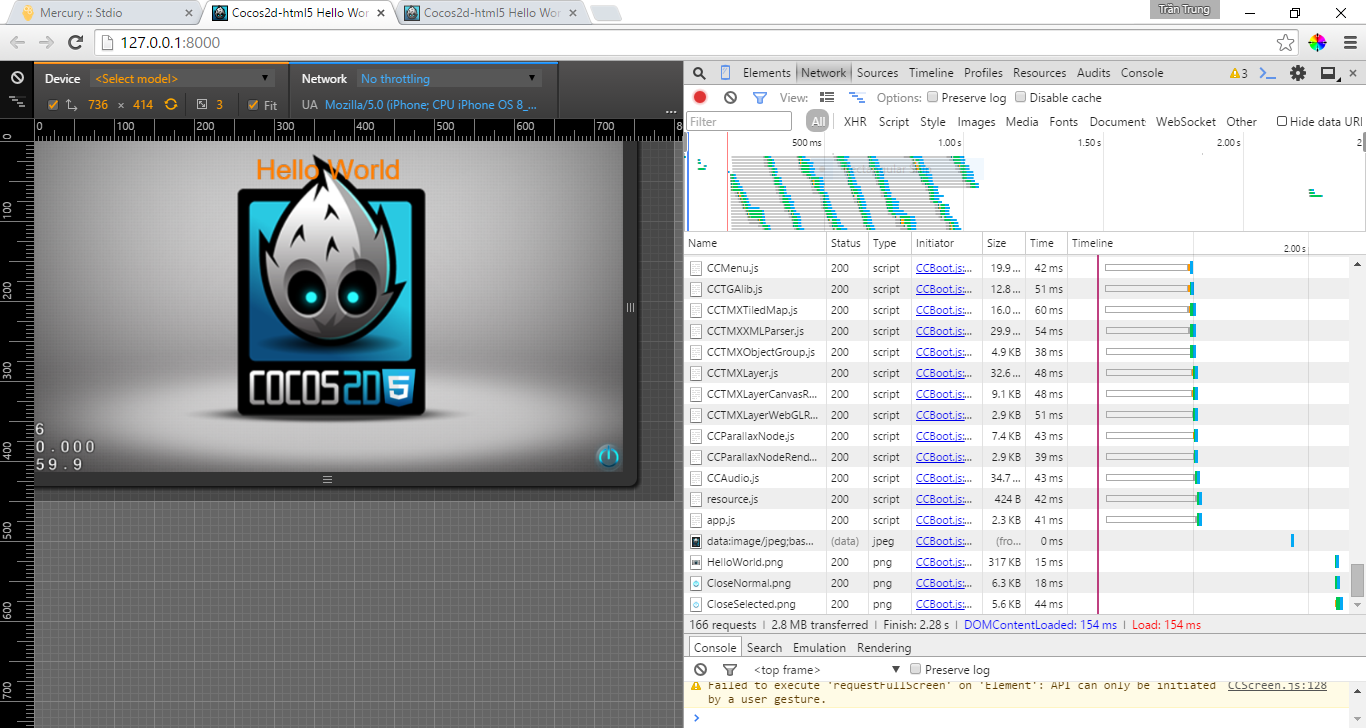Click the red record network log button

700,97
